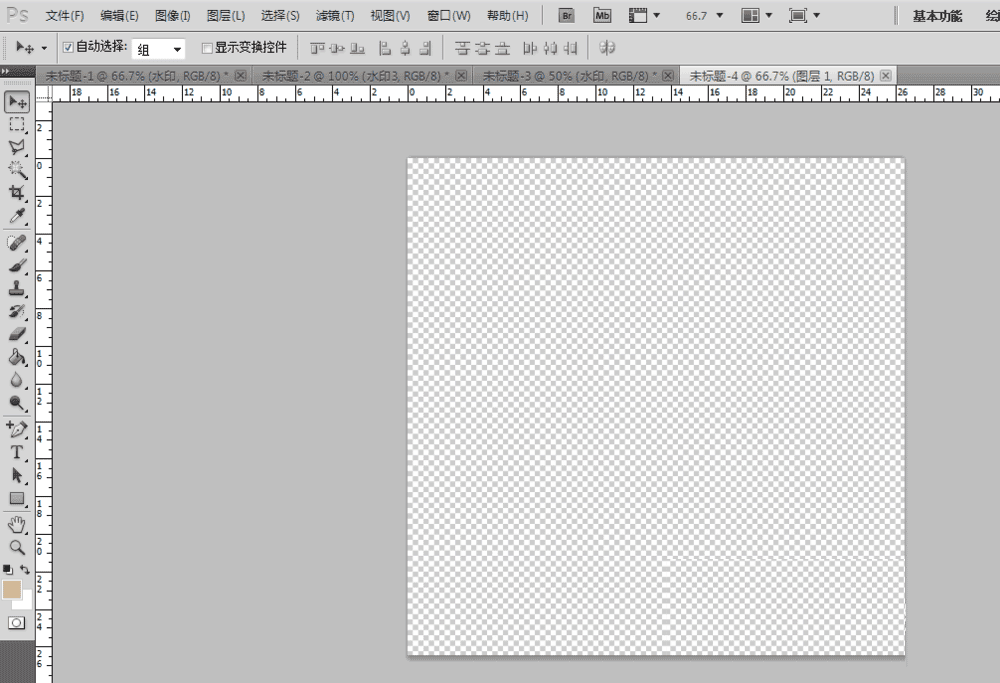Select the Rectangle shape tool

point(17,499)
